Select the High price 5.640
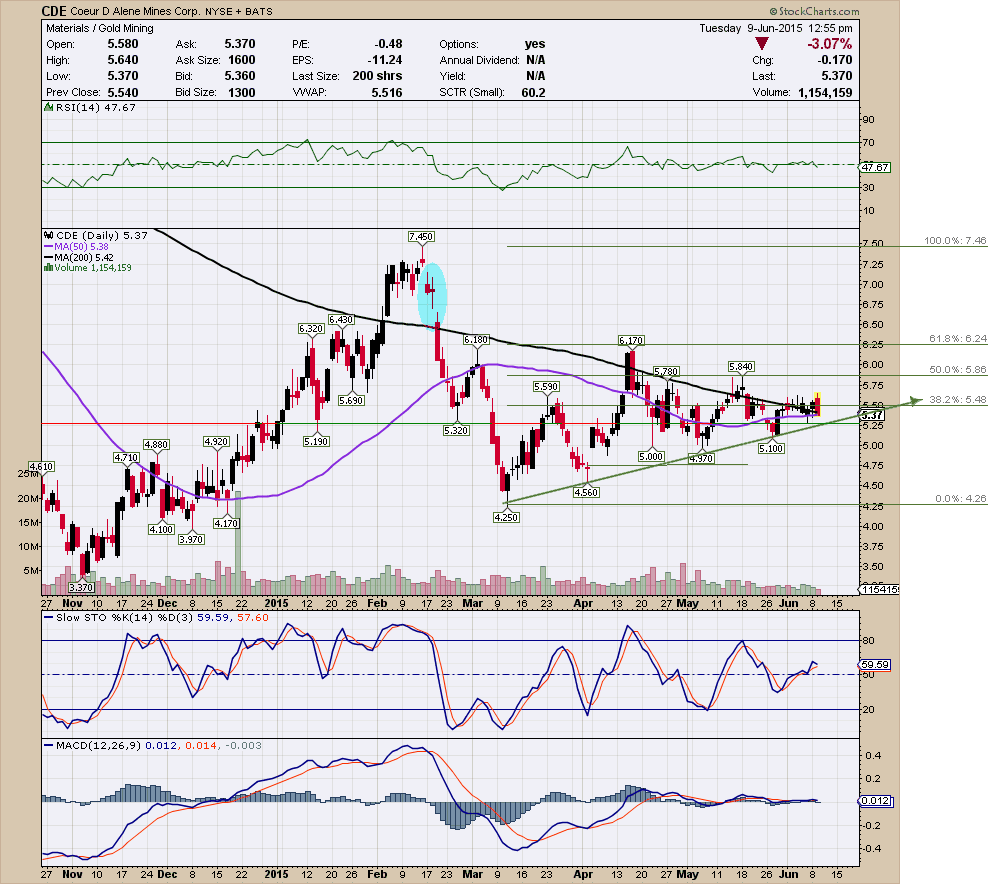1000x884 pixels. point(122,60)
